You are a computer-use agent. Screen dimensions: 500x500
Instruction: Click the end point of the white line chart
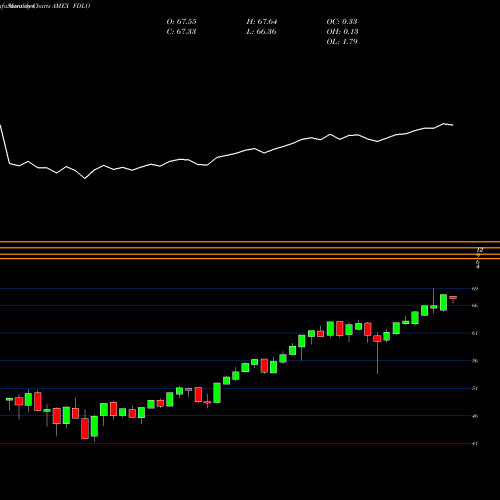tap(453, 125)
